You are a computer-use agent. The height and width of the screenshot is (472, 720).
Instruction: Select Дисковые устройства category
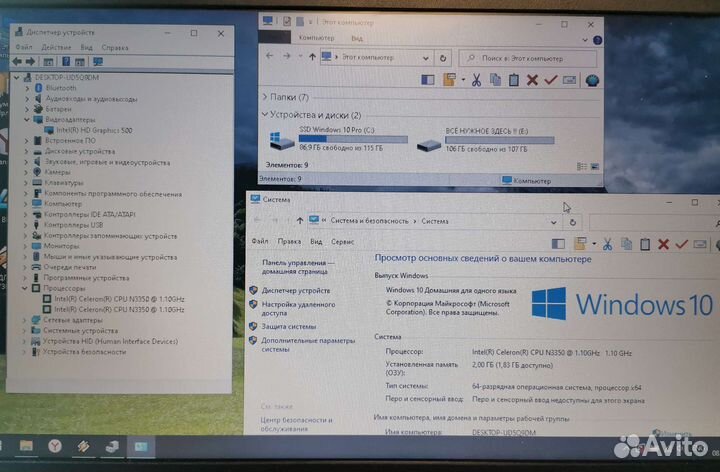pyautogui.click(x=80, y=151)
